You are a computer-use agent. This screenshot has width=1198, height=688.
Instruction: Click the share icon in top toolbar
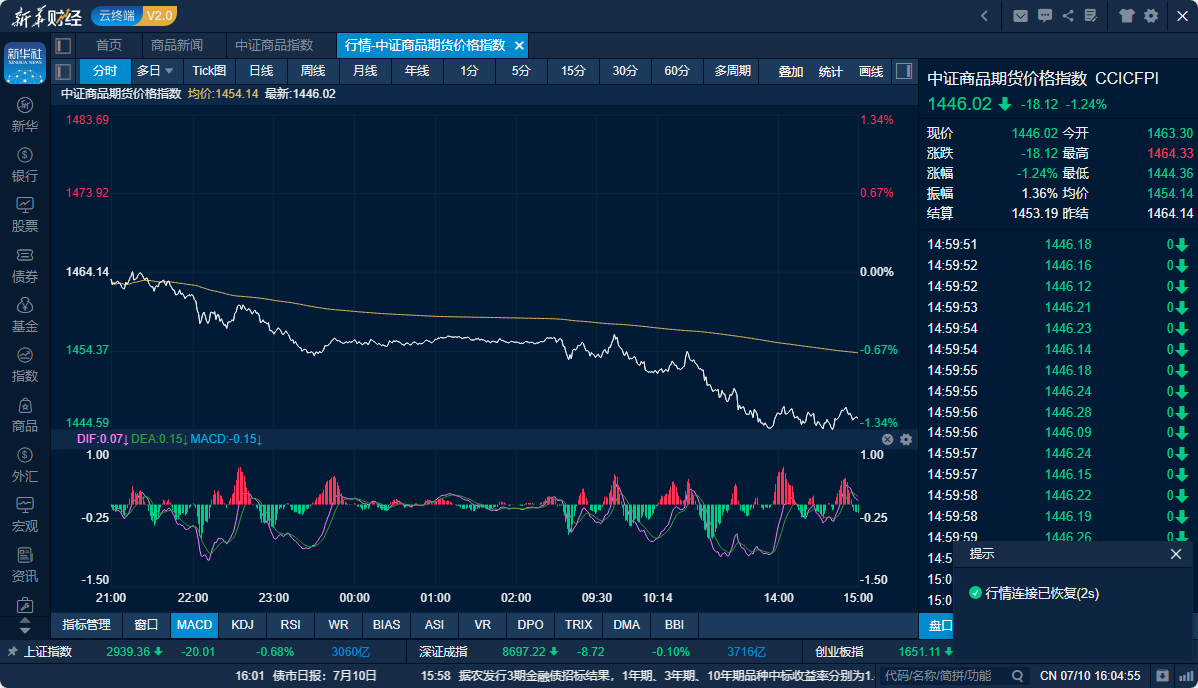(x=1068, y=16)
